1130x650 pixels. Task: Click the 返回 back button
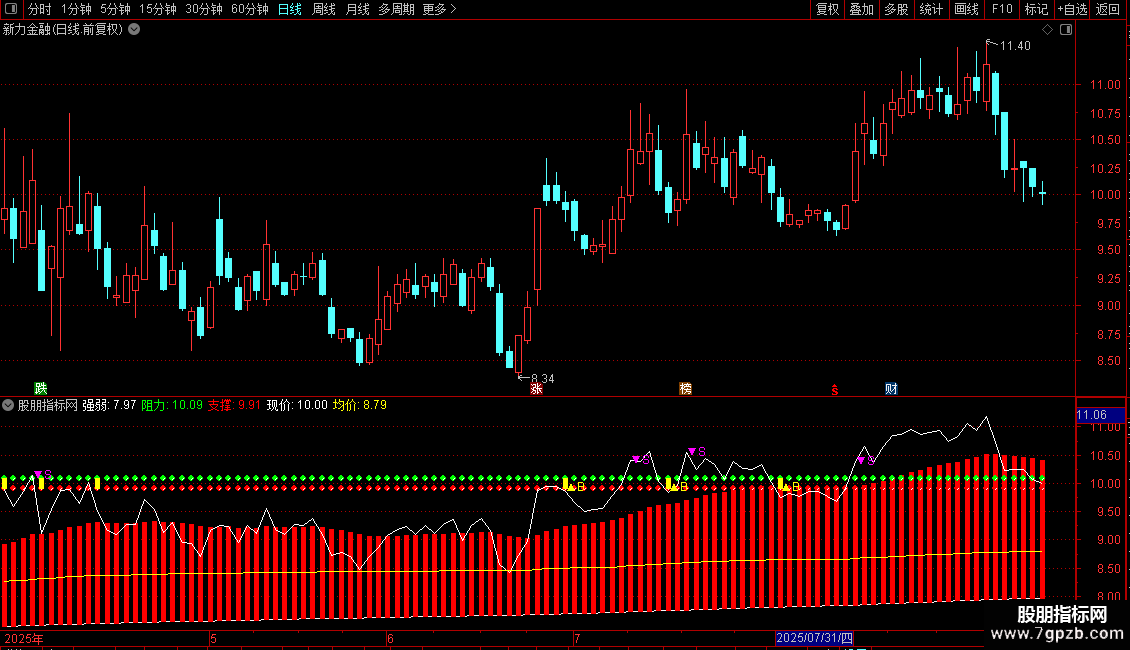pos(1108,9)
